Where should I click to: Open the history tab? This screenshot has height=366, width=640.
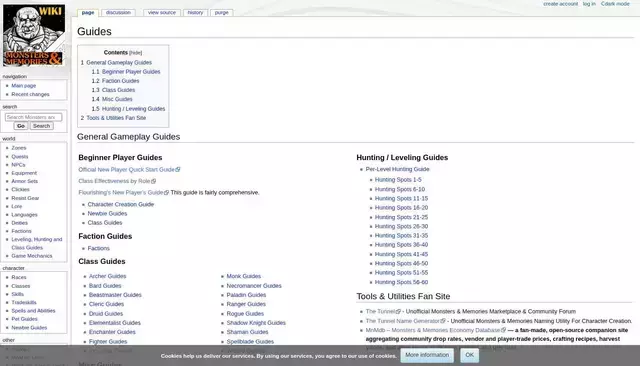(195, 13)
